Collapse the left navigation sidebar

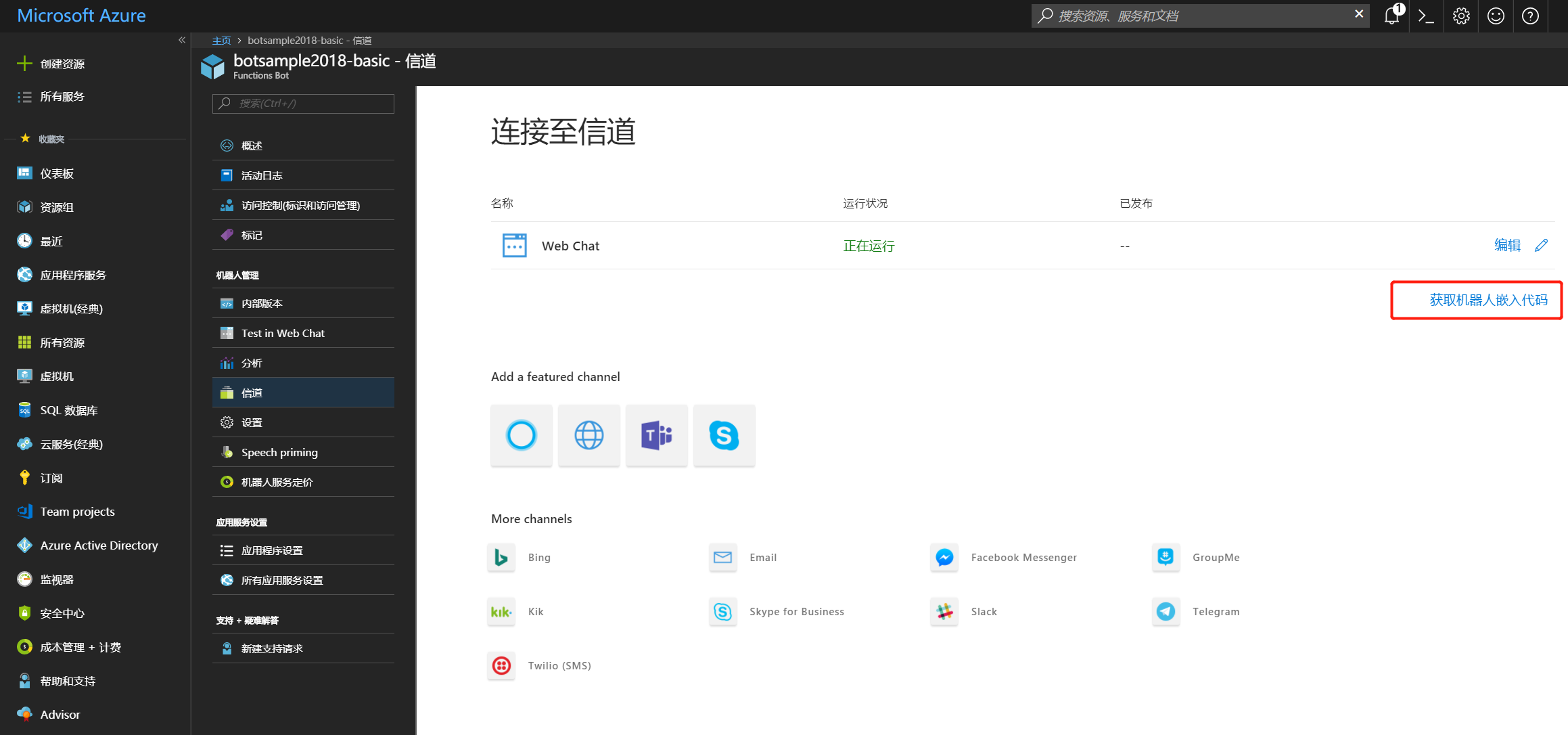(181, 40)
